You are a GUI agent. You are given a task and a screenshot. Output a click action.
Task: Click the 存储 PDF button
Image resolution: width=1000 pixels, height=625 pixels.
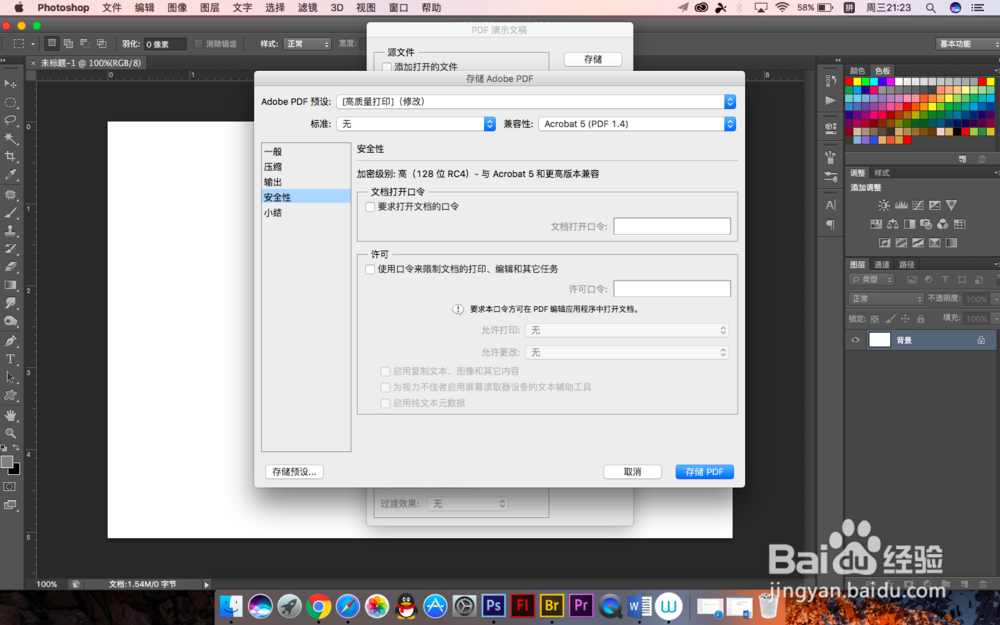(704, 471)
